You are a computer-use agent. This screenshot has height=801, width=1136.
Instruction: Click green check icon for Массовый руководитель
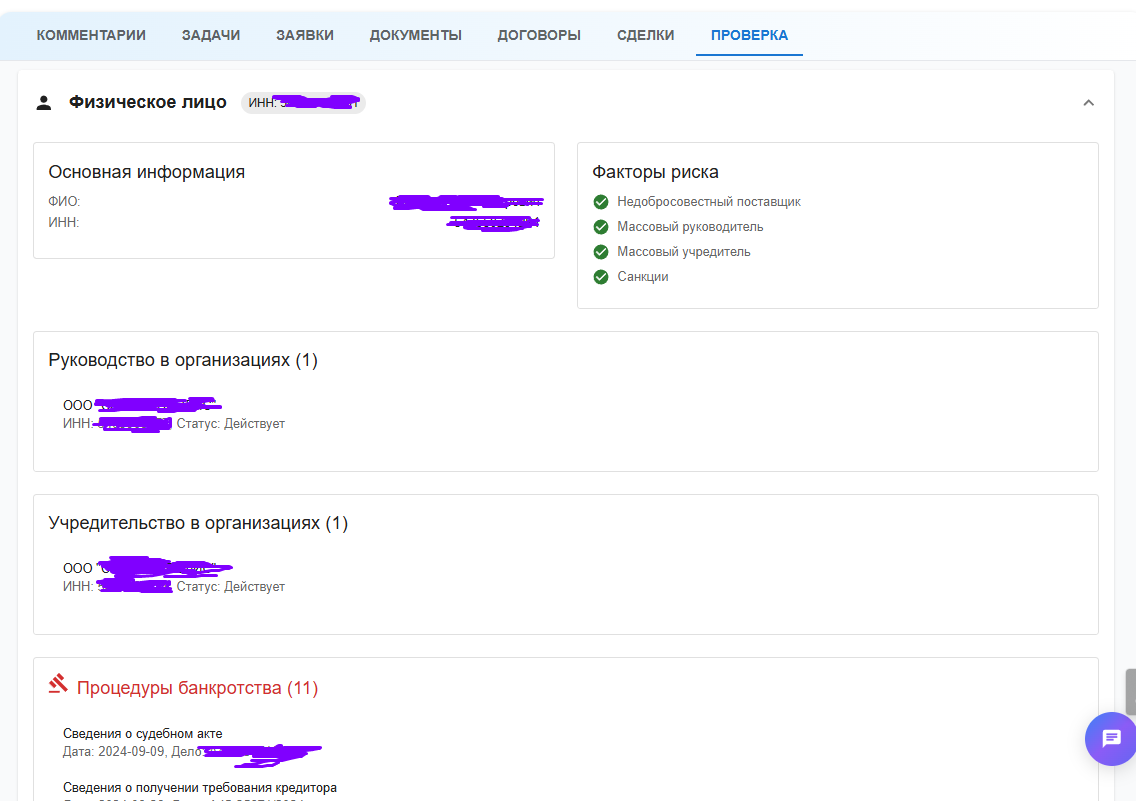tap(601, 227)
